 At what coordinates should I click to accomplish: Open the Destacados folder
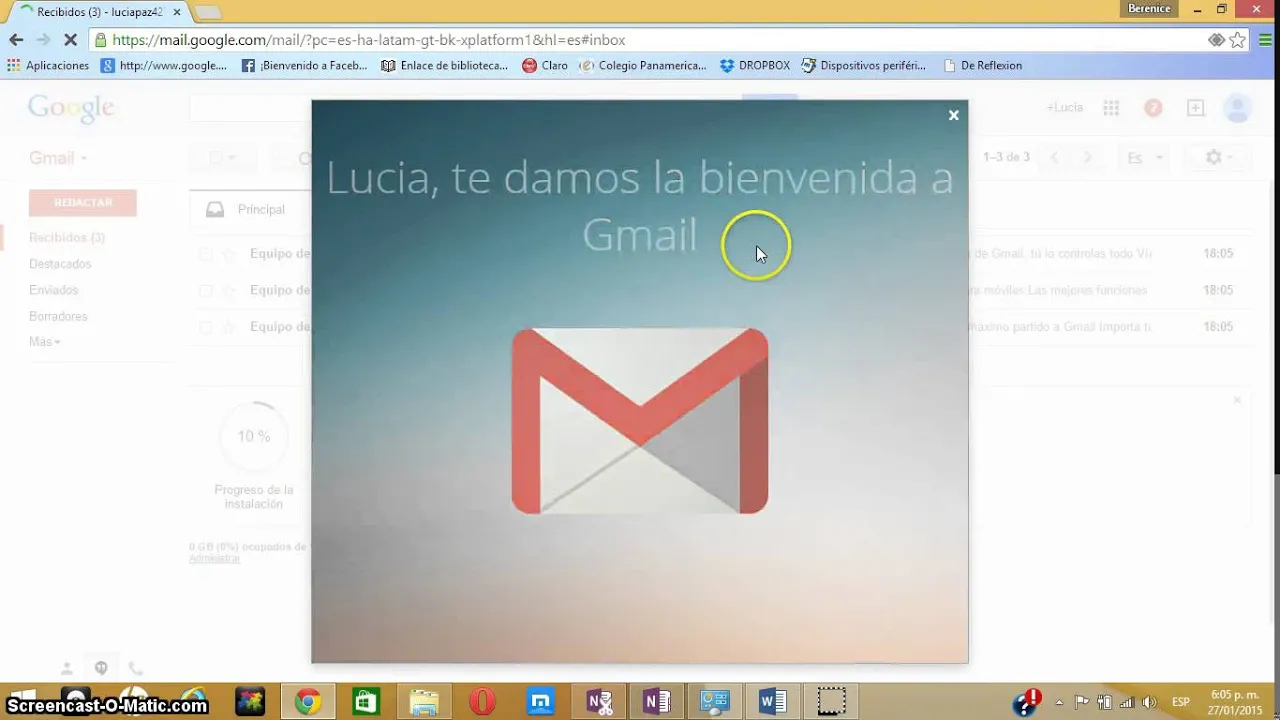click(x=60, y=264)
